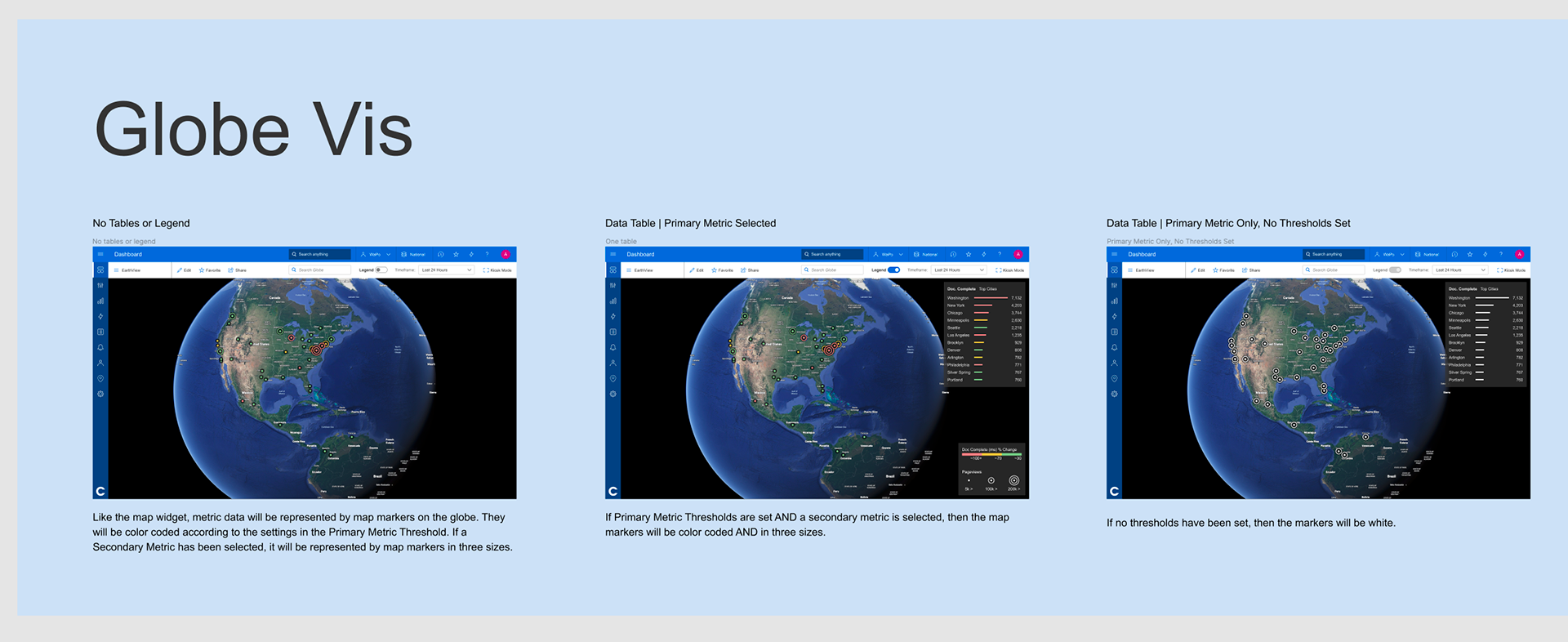Open Timeframe dropdown in Primary Metric Selected mockup
Viewport: 1568px width, 642px height.
960,270
